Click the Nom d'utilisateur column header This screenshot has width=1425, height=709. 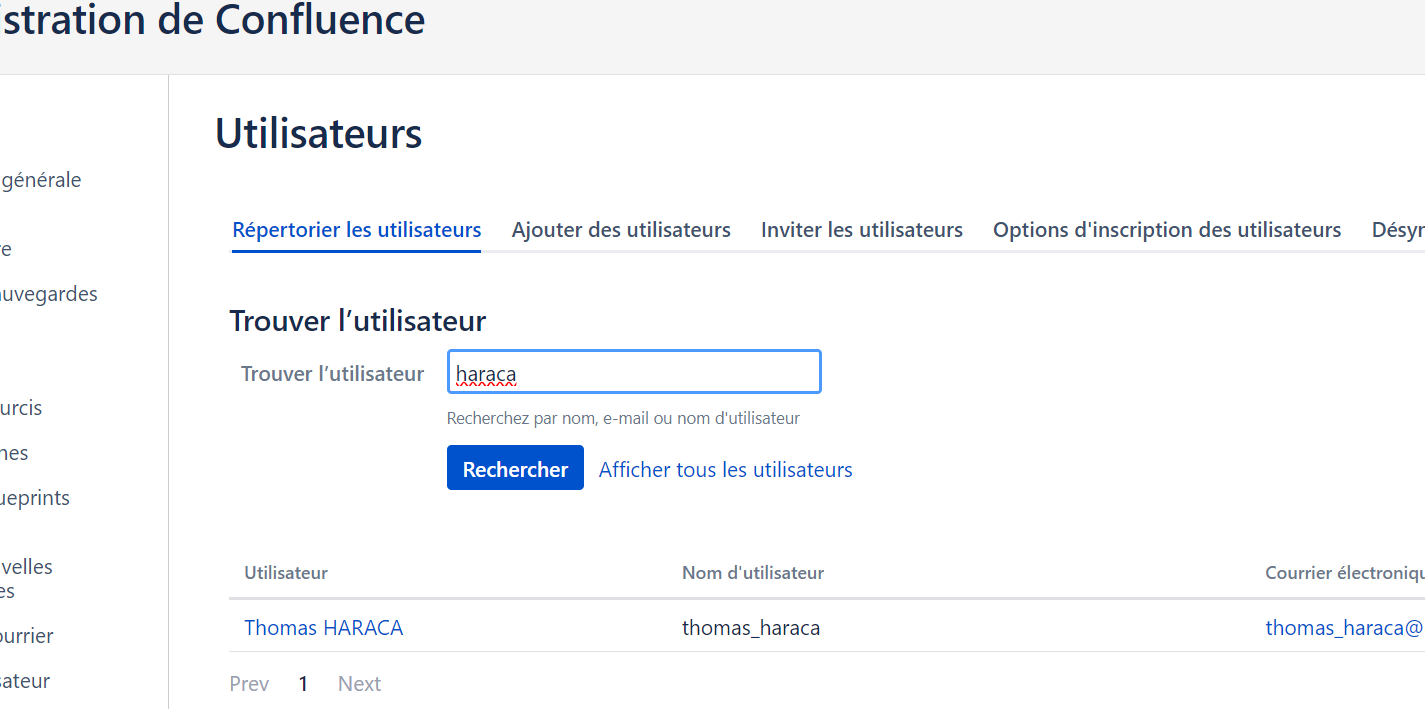tap(753, 573)
